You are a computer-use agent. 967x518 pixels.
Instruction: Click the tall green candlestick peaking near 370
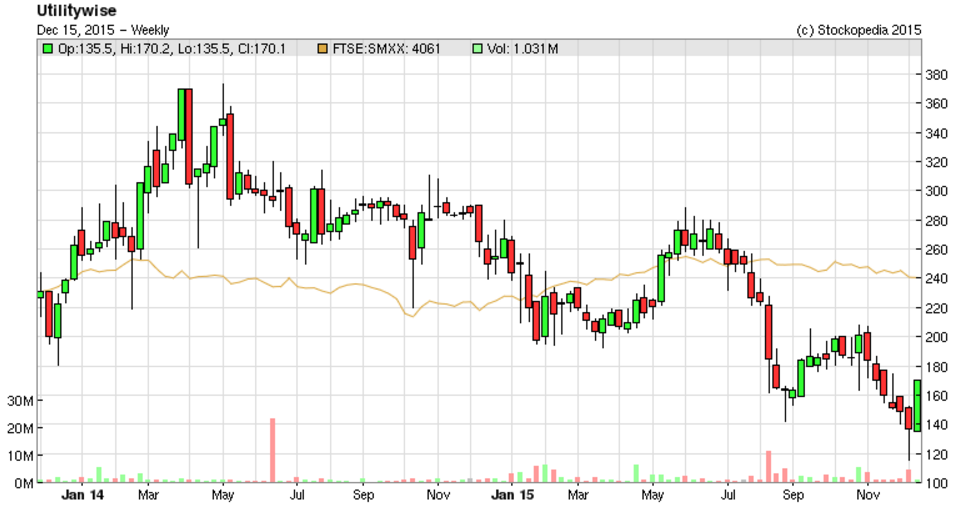[181, 115]
